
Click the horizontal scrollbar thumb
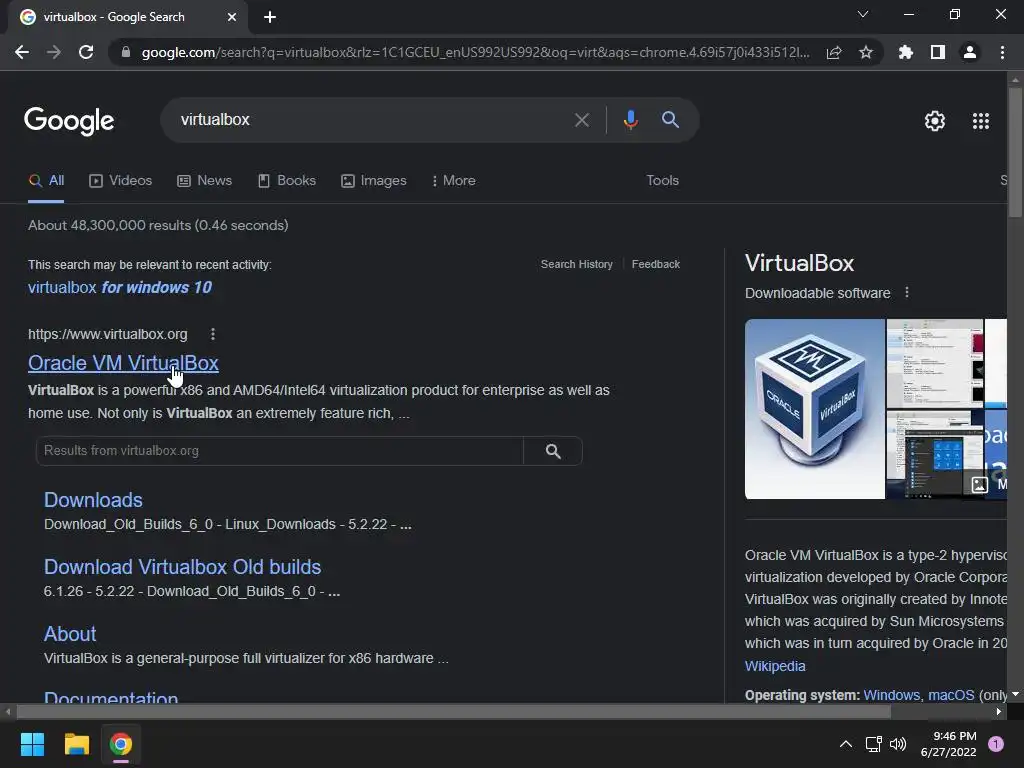(454, 712)
